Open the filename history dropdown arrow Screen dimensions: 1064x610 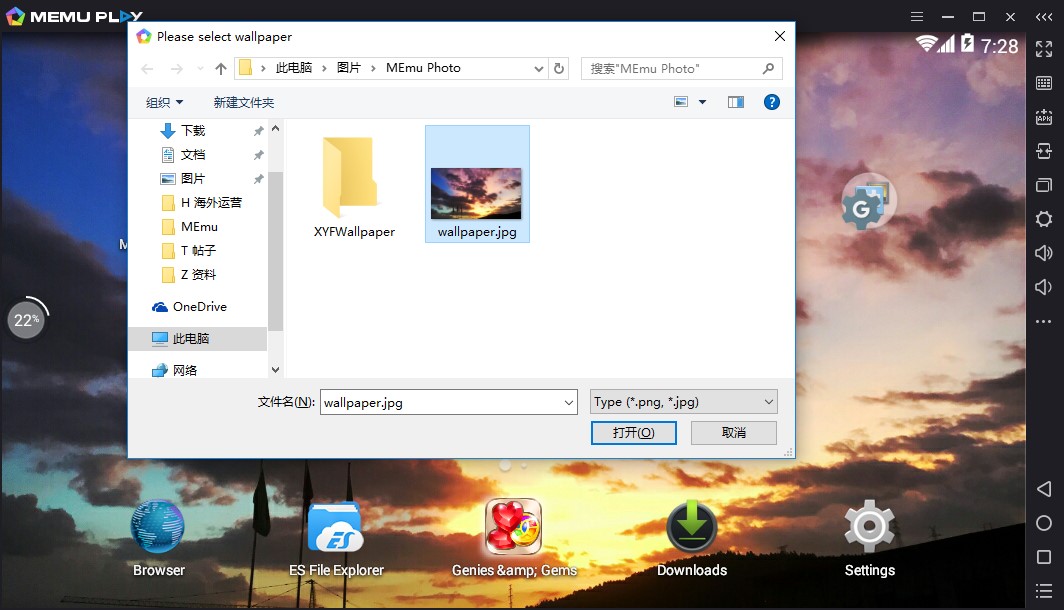tap(569, 402)
